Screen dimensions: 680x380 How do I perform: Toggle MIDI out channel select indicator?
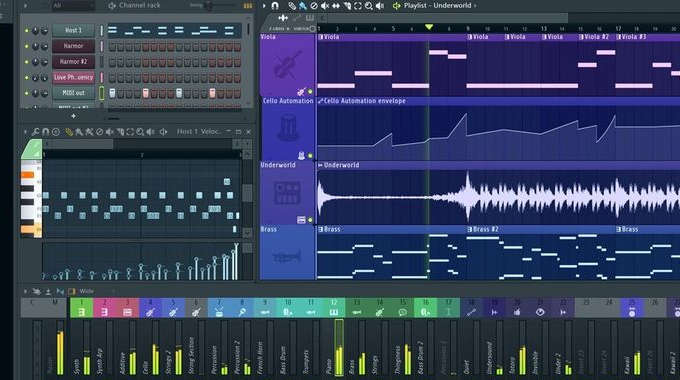coord(102,93)
